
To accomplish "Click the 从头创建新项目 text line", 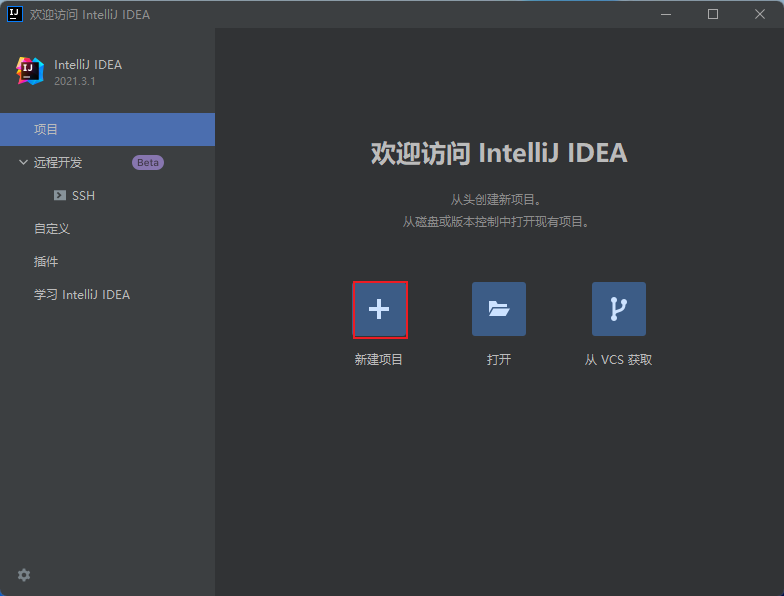I will coord(496,200).
